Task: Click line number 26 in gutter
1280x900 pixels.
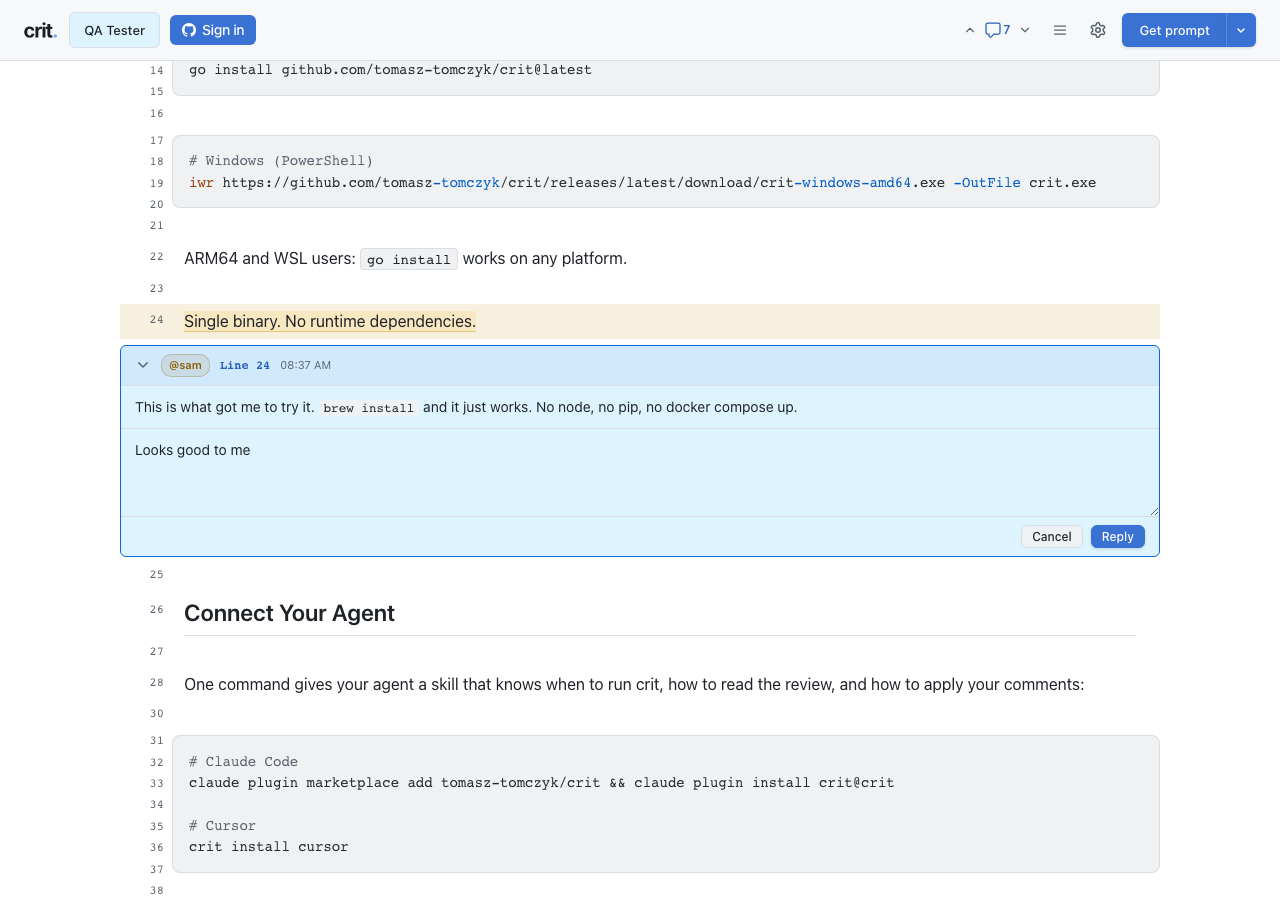Action: 157,609
